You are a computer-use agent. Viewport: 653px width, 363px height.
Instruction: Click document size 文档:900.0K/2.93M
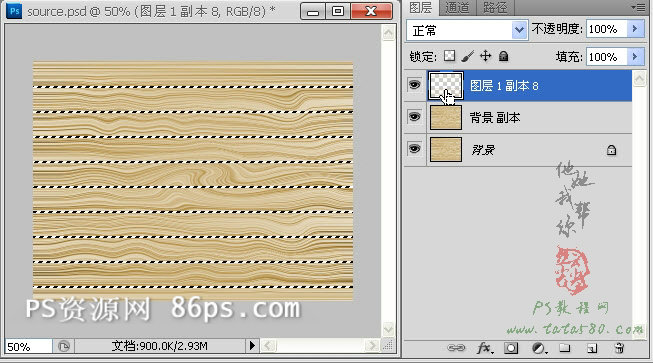[x=160, y=346]
